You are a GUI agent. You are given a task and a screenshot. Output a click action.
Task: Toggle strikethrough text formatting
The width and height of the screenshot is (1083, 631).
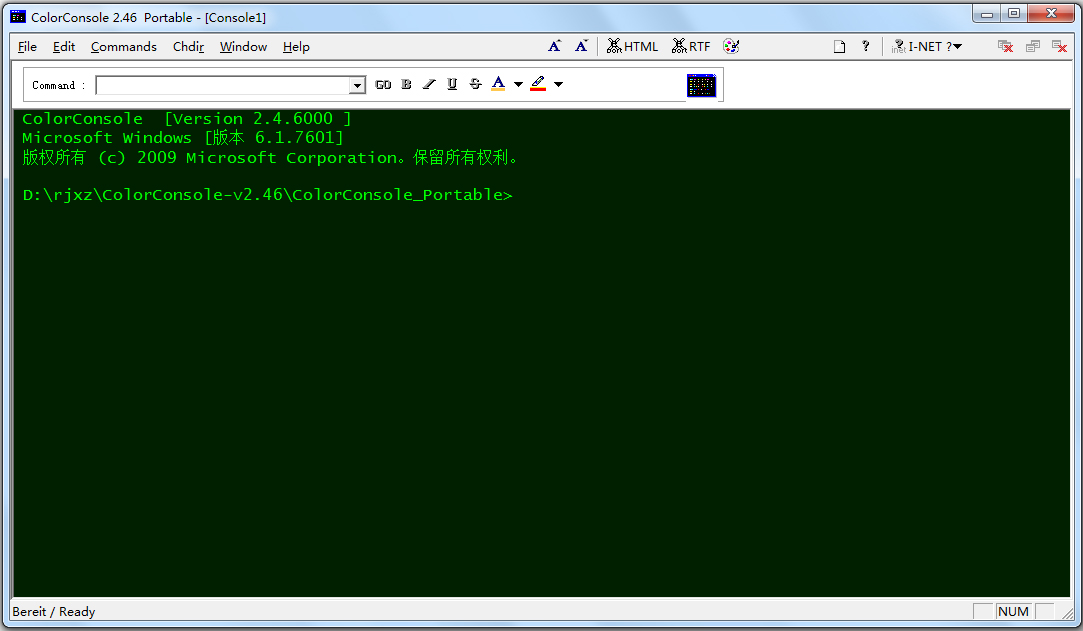(475, 84)
